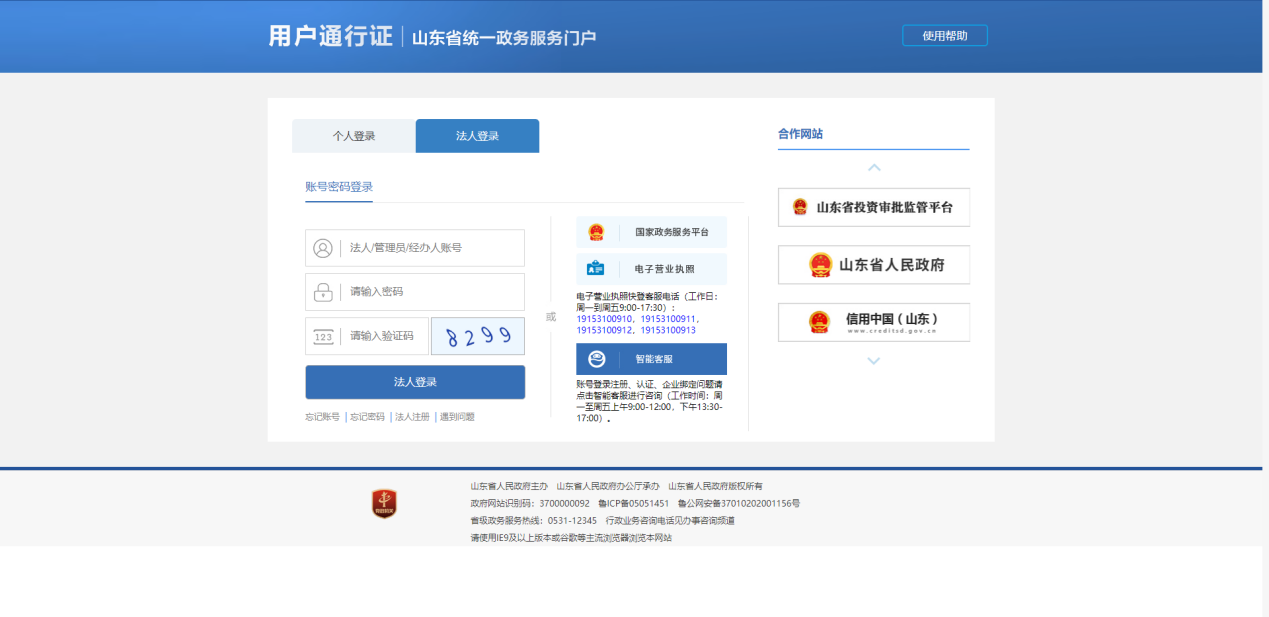Click the padlock icon in password field
This screenshot has height=617, width=1269.
pyautogui.click(x=323, y=292)
